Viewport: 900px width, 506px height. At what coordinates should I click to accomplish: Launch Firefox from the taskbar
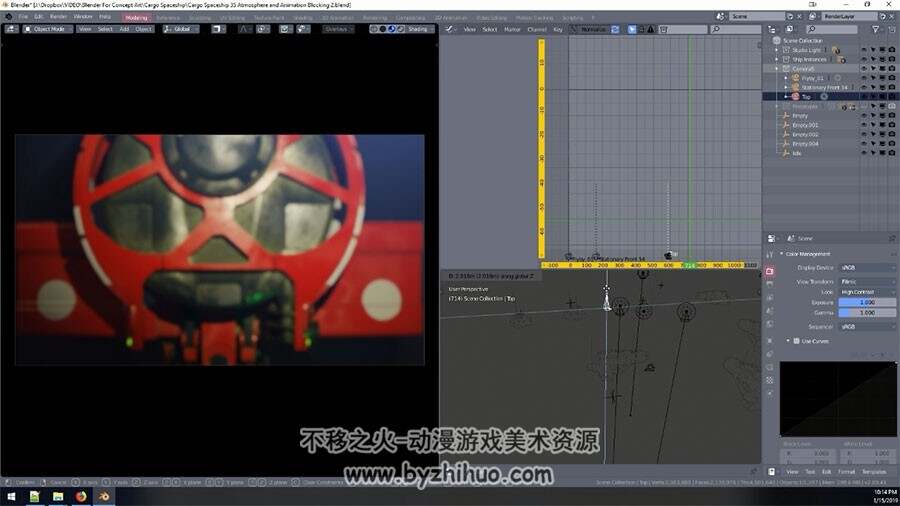(81, 496)
